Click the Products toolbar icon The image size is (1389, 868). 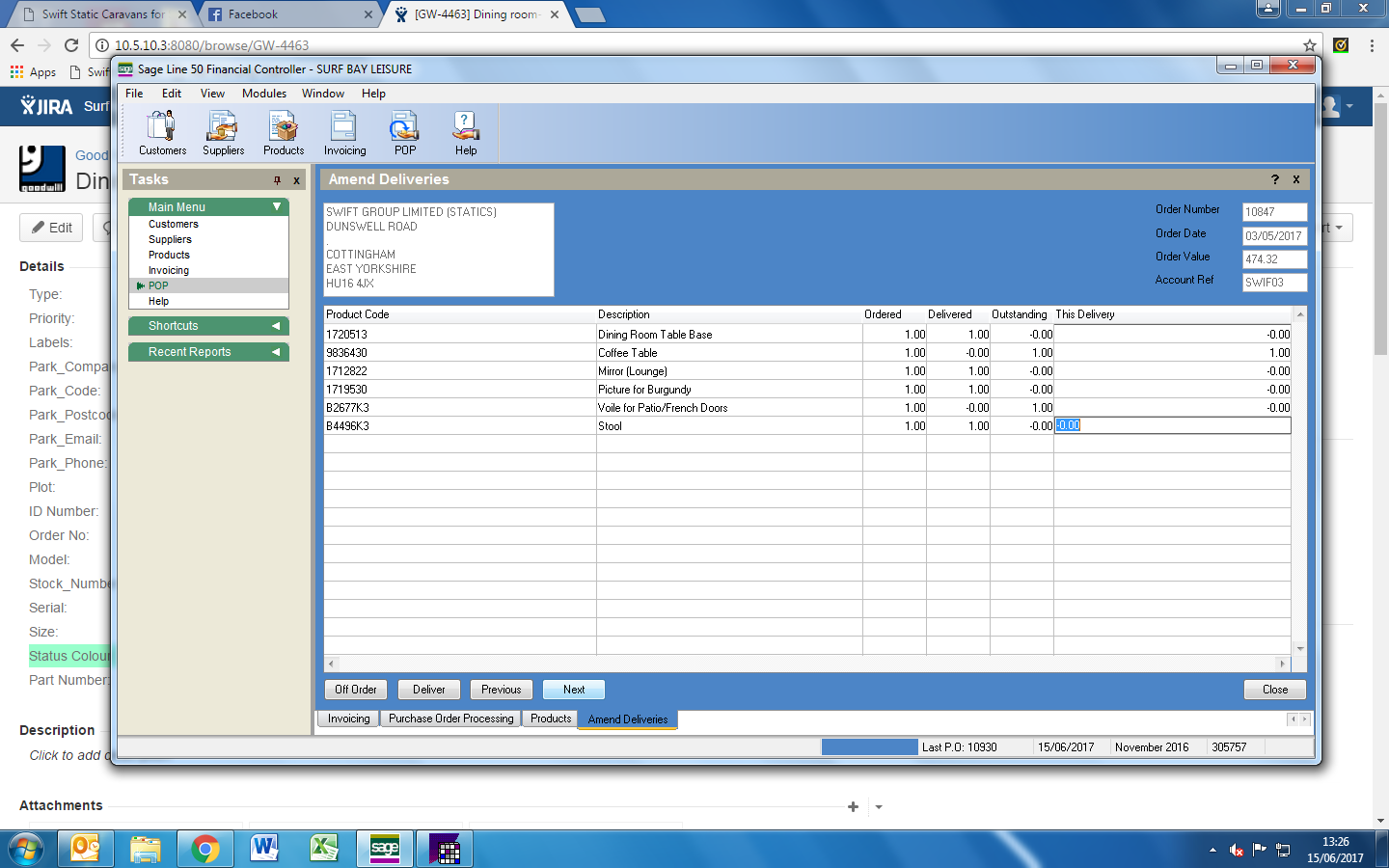(x=284, y=132)
